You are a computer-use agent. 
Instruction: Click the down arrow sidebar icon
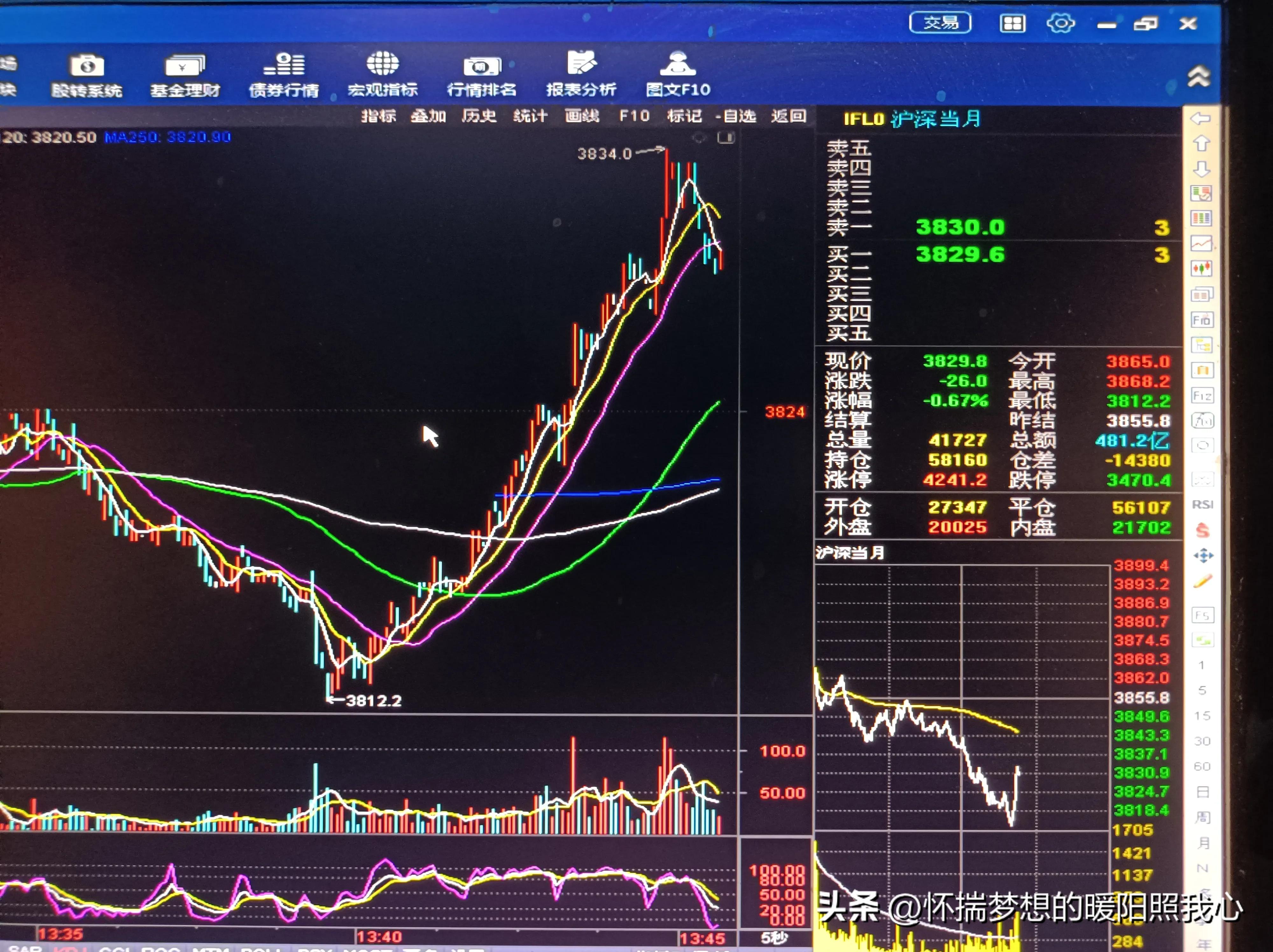1201,169
